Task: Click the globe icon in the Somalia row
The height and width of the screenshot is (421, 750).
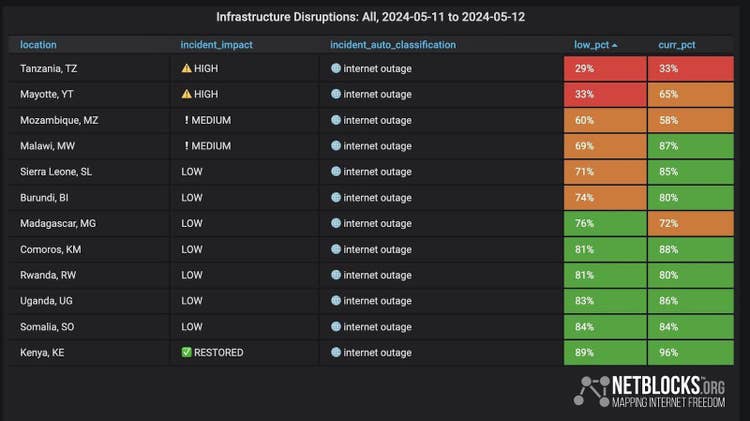Action: 336,327
